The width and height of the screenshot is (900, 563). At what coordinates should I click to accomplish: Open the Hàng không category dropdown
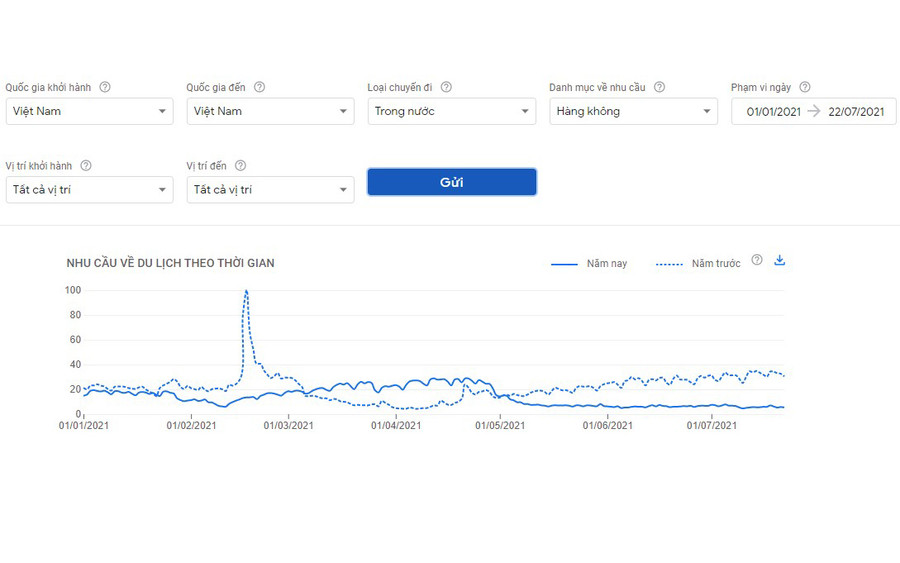633,111
